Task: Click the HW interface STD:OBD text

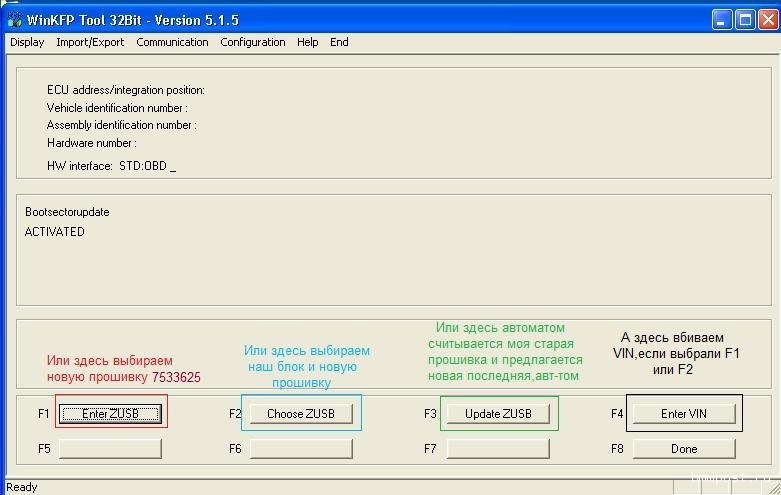Action: point(110,166)
